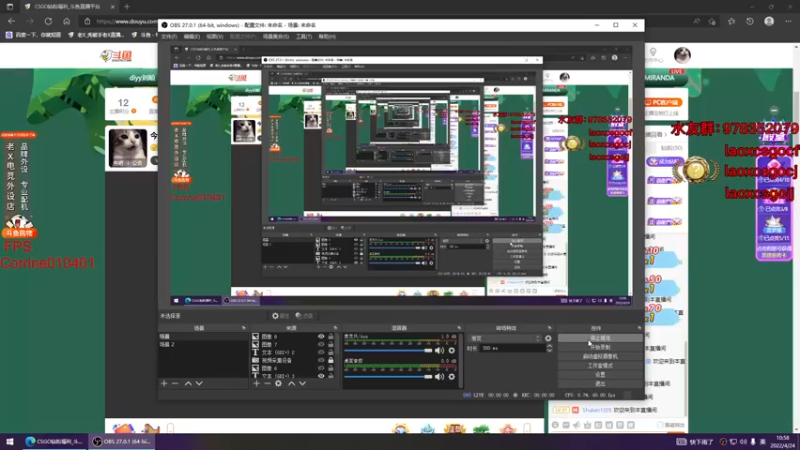Move source up with sources panel arrow
This screenshot has height=450, width=800.
(291, 383)
